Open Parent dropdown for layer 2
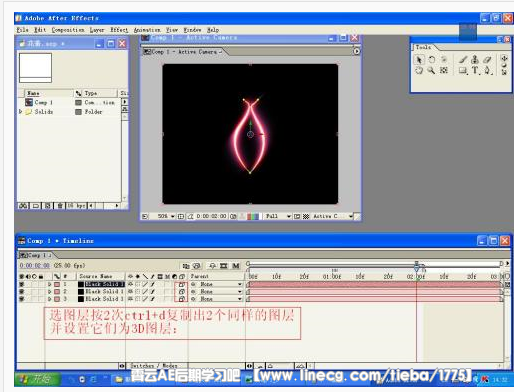 [221, 292]
